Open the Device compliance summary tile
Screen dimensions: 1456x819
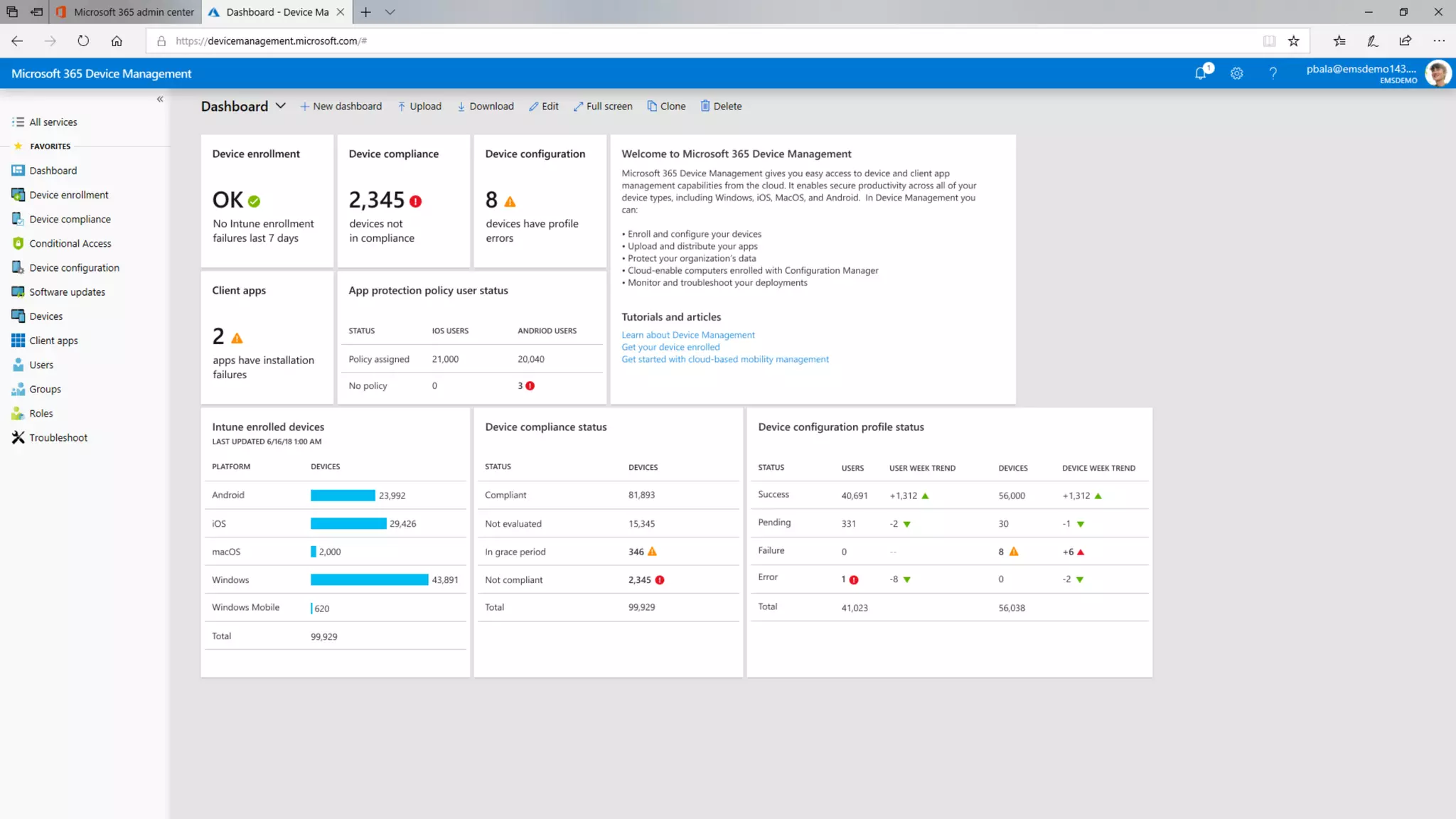[x=403, y=201]
